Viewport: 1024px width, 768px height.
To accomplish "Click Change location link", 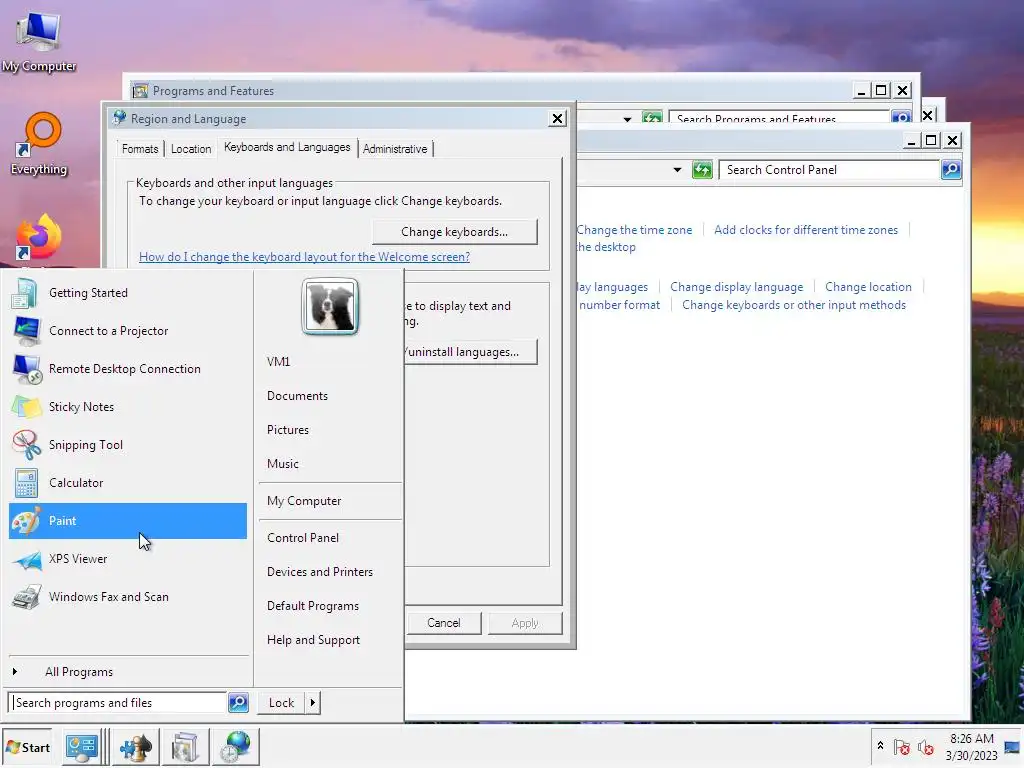I will tap(868, 287).
